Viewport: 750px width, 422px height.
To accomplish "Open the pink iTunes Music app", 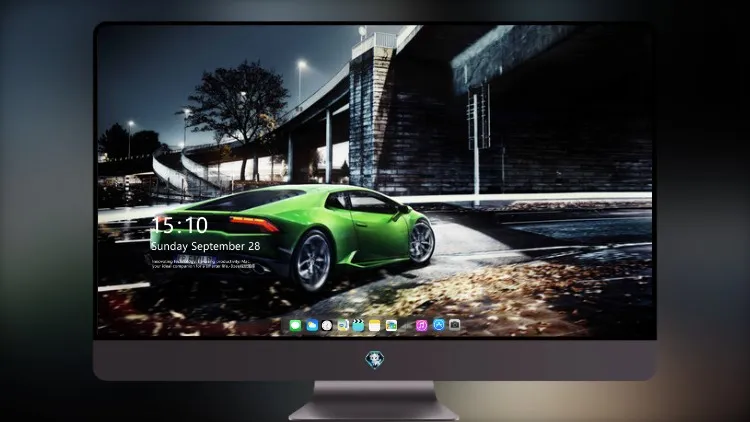I will click(421, 326).
